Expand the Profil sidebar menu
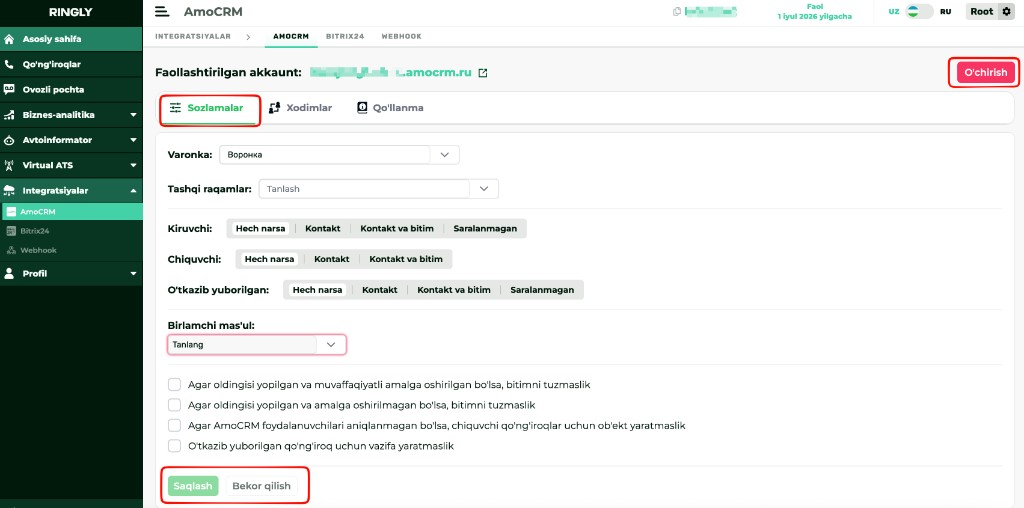The height and width of the screenshot is (508, 1024). [x=133, y=274]
